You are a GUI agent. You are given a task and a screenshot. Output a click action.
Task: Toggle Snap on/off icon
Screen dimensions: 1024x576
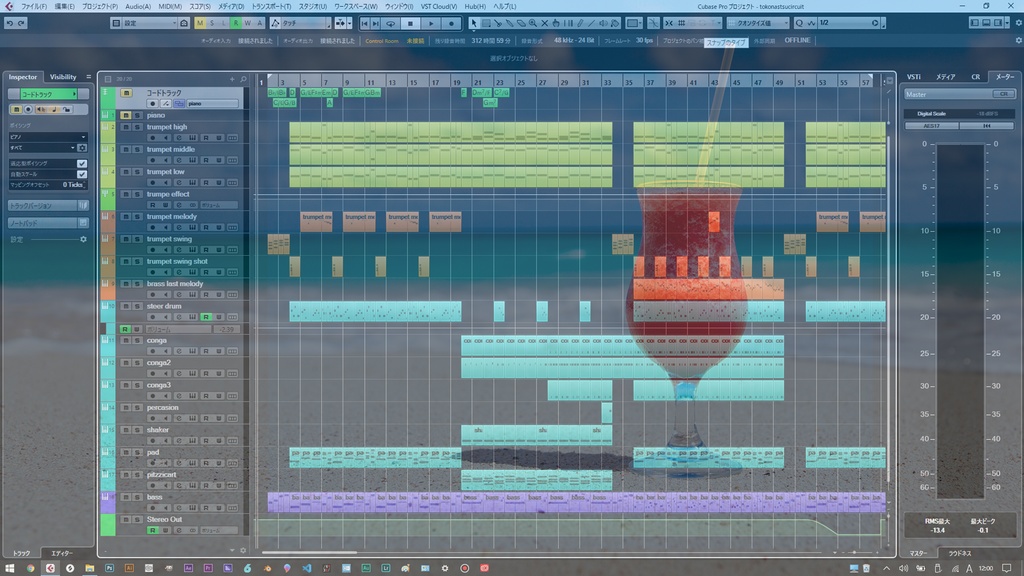pyautogui.click(x=669, y=24)
